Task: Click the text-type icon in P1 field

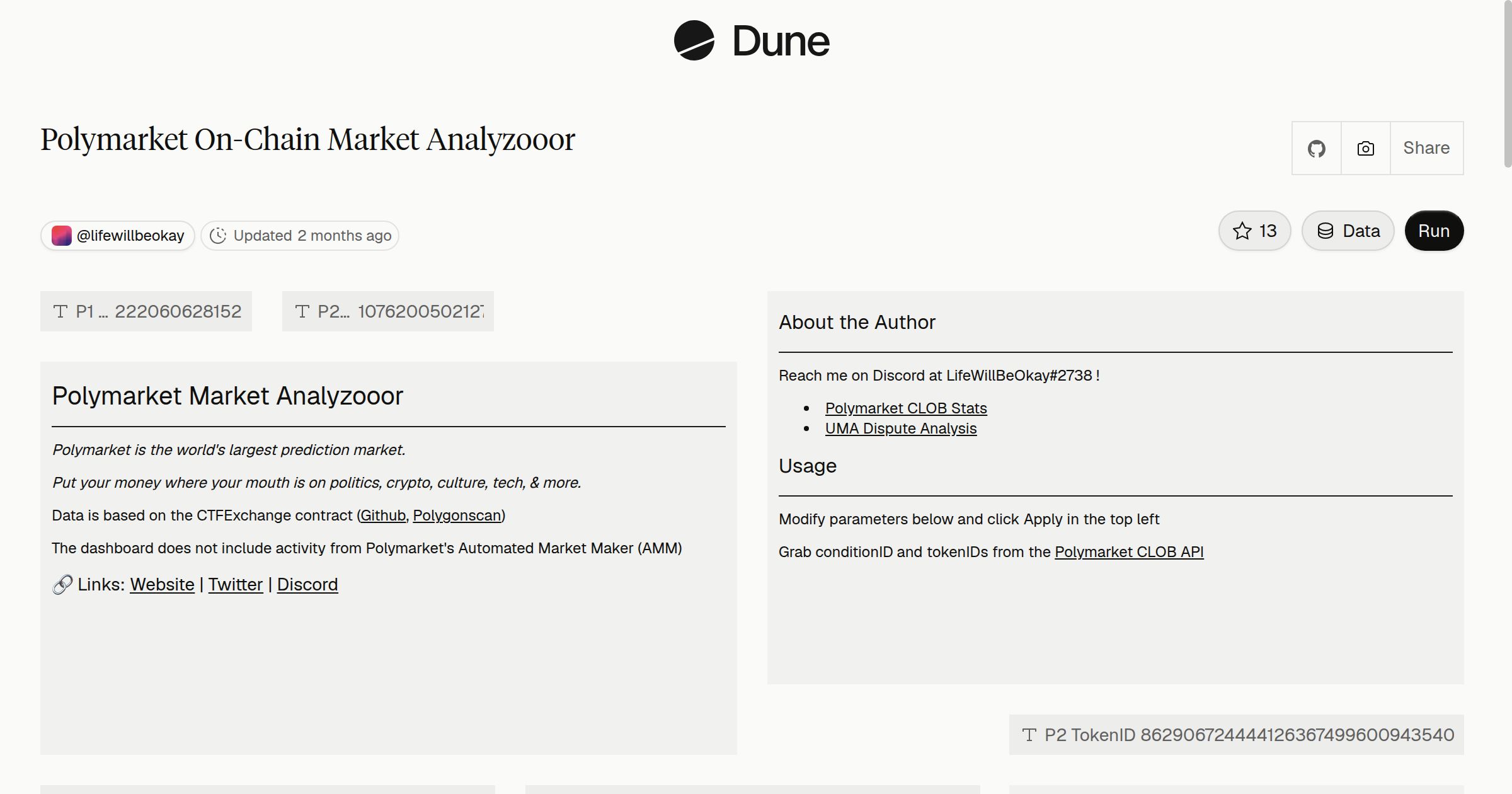Action: (60, 311)
